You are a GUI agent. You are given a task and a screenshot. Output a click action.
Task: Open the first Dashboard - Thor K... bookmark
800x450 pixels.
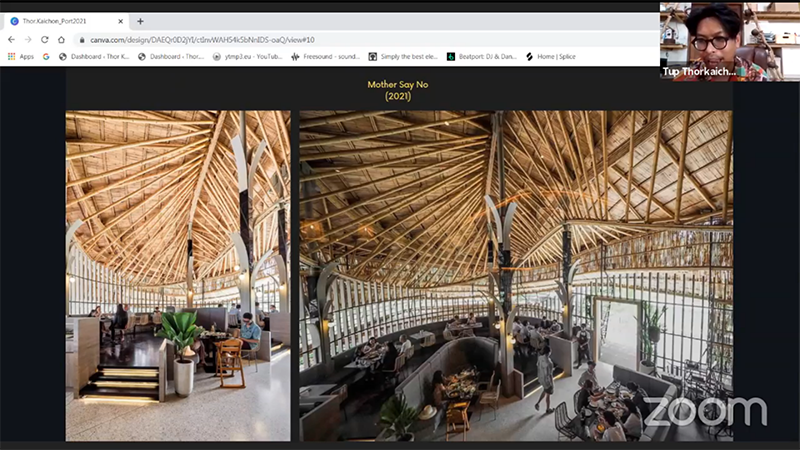[x=94, y=57]
